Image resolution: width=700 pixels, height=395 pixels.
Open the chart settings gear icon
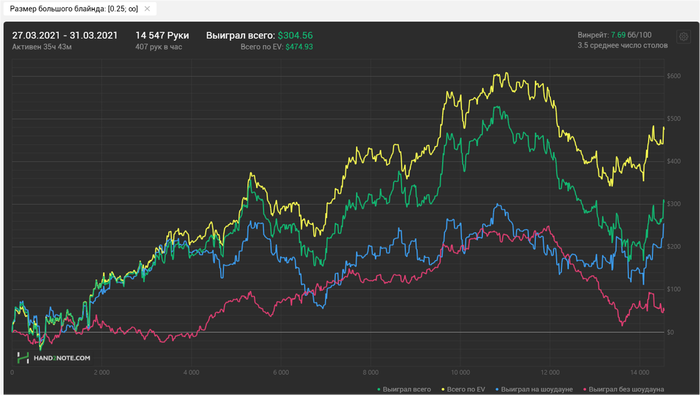(x=683, y=37)
